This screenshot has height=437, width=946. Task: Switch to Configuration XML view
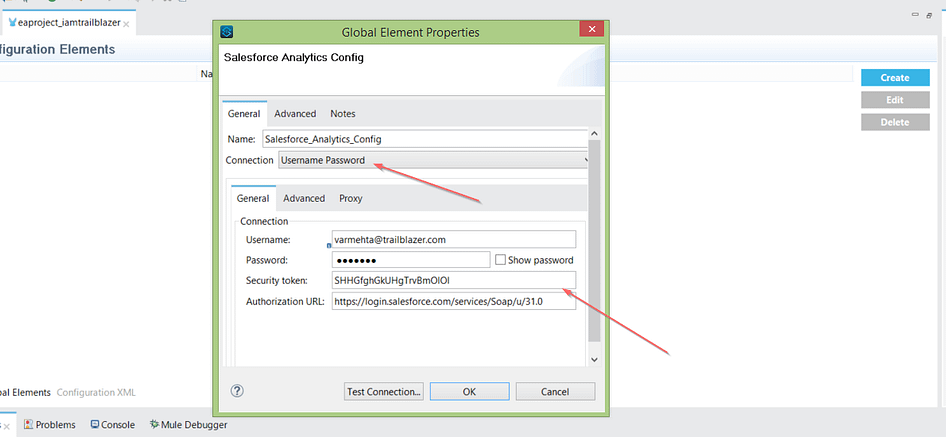point(96,392)
